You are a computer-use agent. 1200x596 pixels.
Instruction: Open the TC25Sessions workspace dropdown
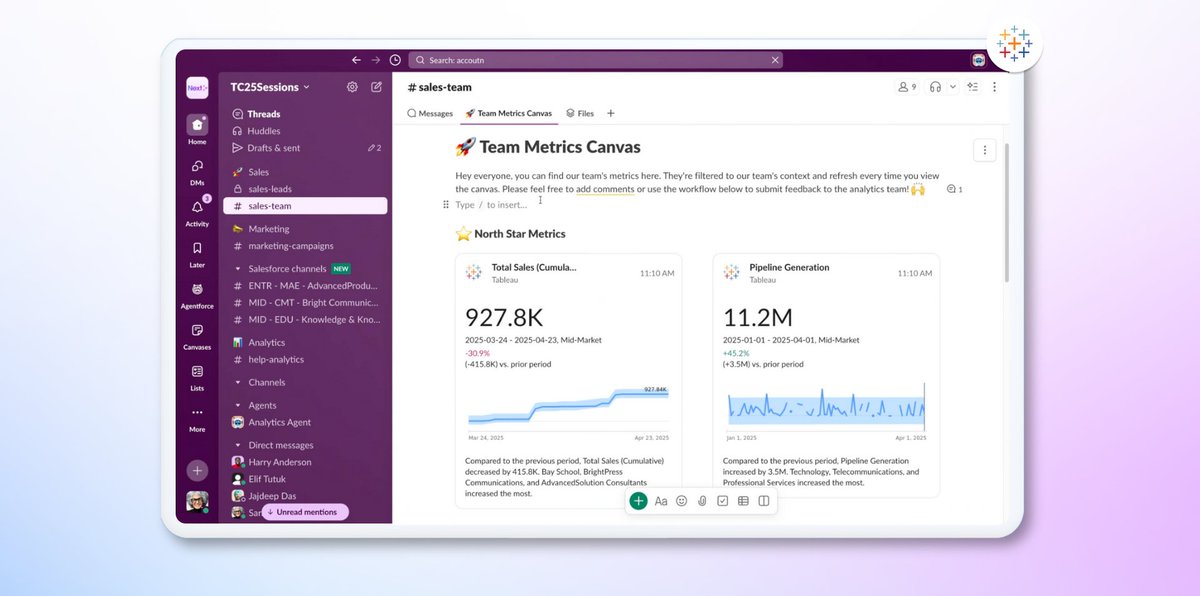(x=270, y=87)
